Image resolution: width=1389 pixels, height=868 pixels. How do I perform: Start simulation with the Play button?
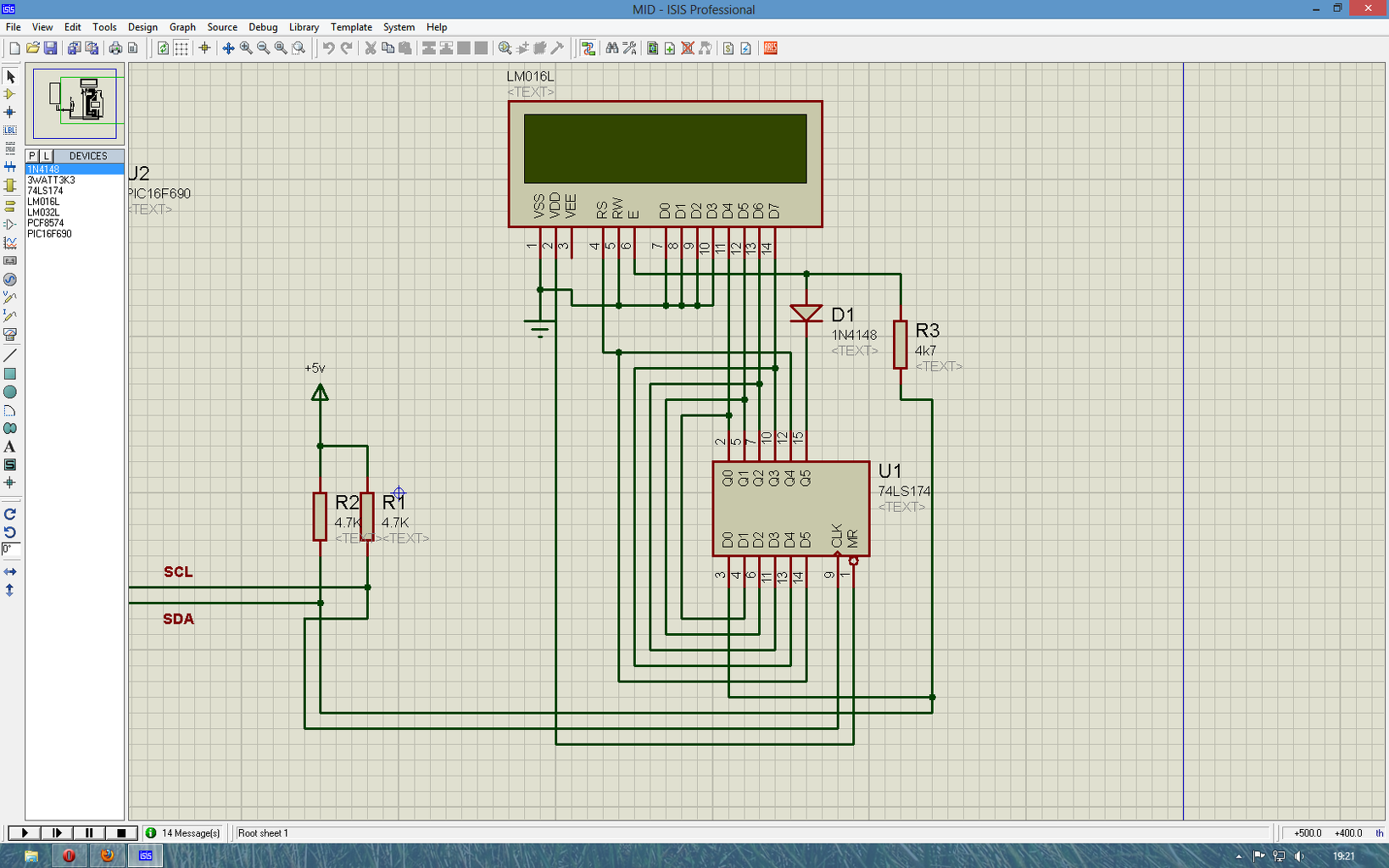[x=25, y=833]
